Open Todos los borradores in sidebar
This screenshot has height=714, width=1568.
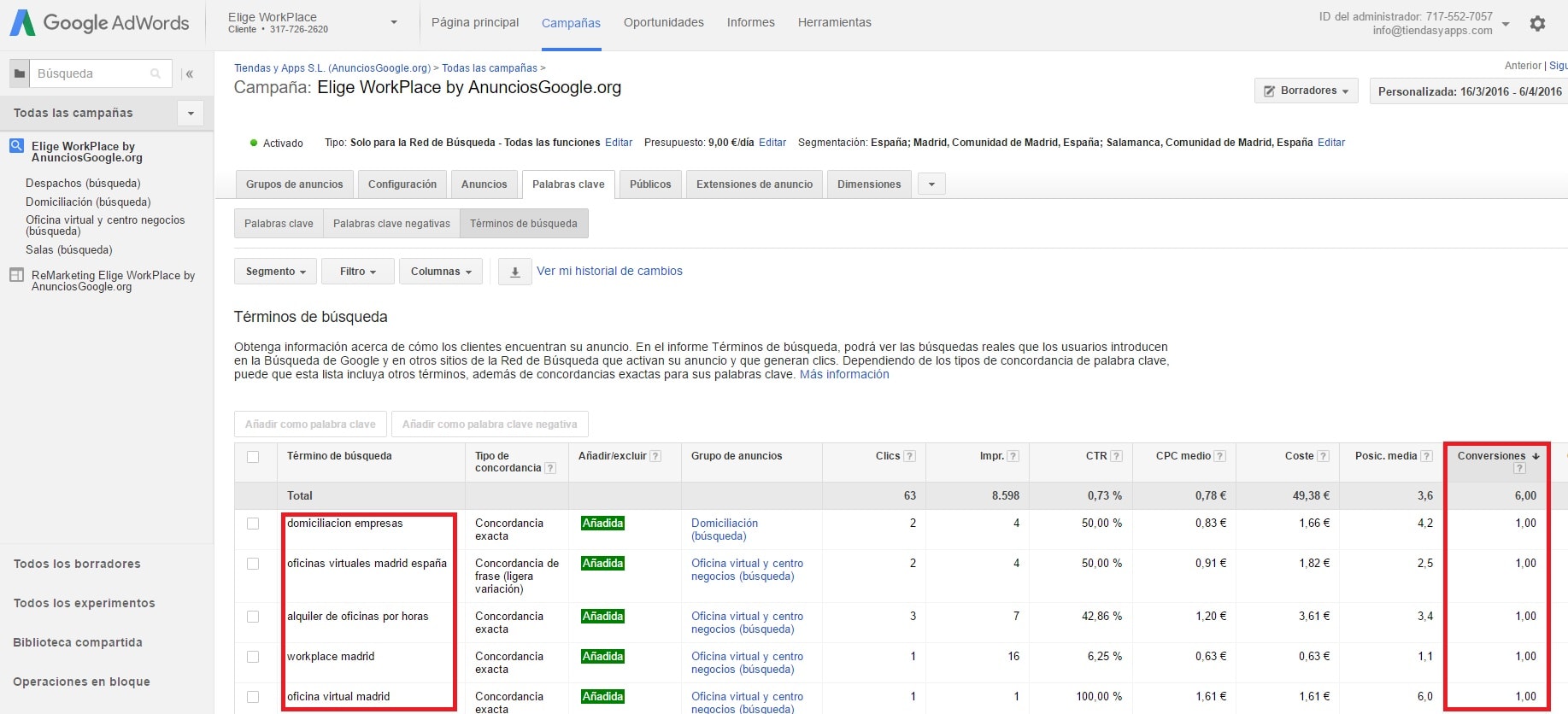click(x=77, y=564)
